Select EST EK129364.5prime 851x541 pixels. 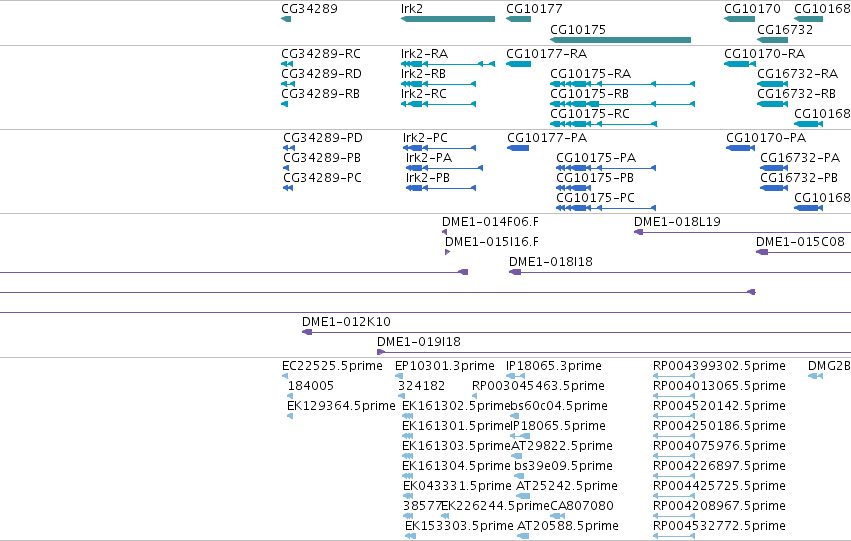point(341,406)
